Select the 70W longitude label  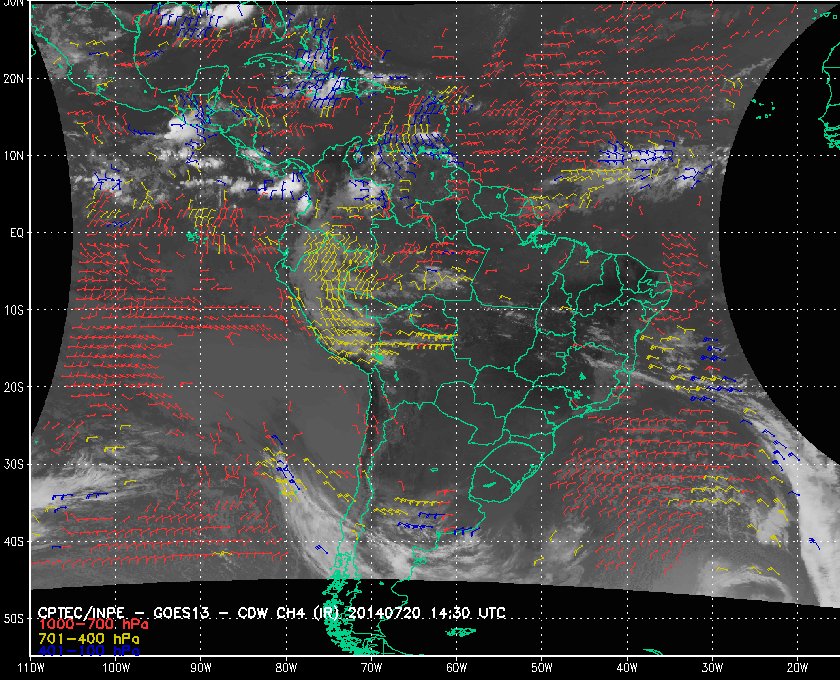point(371,667)
